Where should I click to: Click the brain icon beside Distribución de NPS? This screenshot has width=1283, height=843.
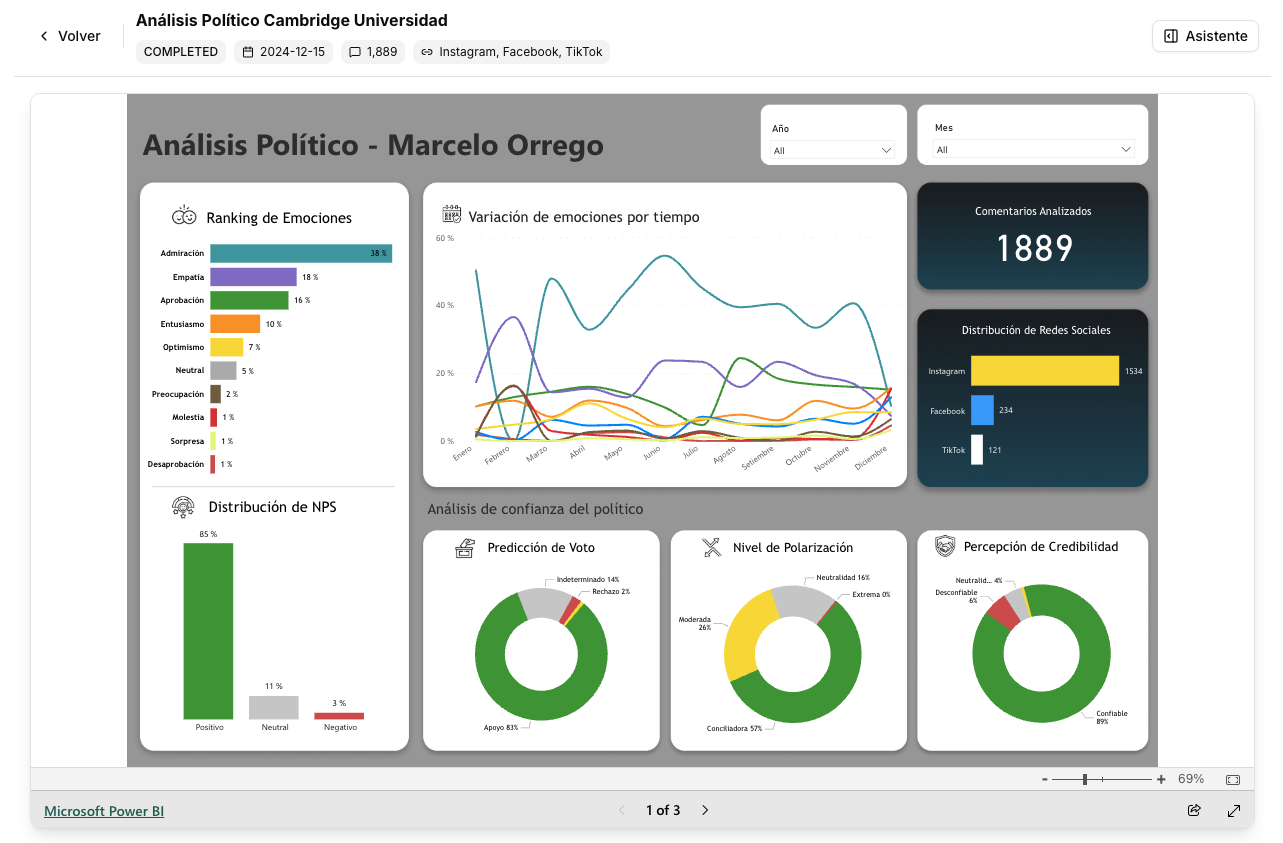183,506
